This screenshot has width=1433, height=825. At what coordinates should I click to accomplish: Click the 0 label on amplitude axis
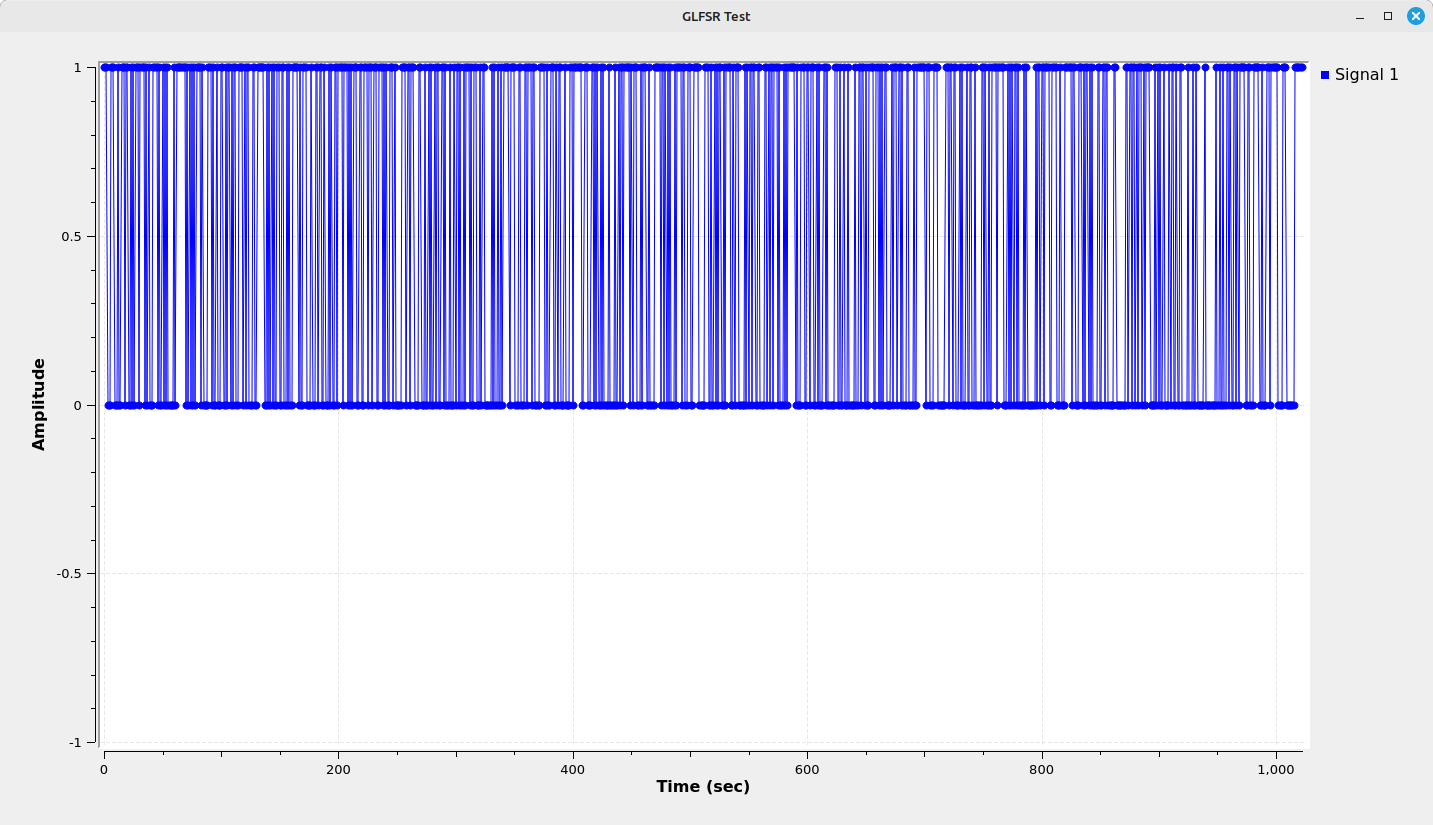[77, 405]
